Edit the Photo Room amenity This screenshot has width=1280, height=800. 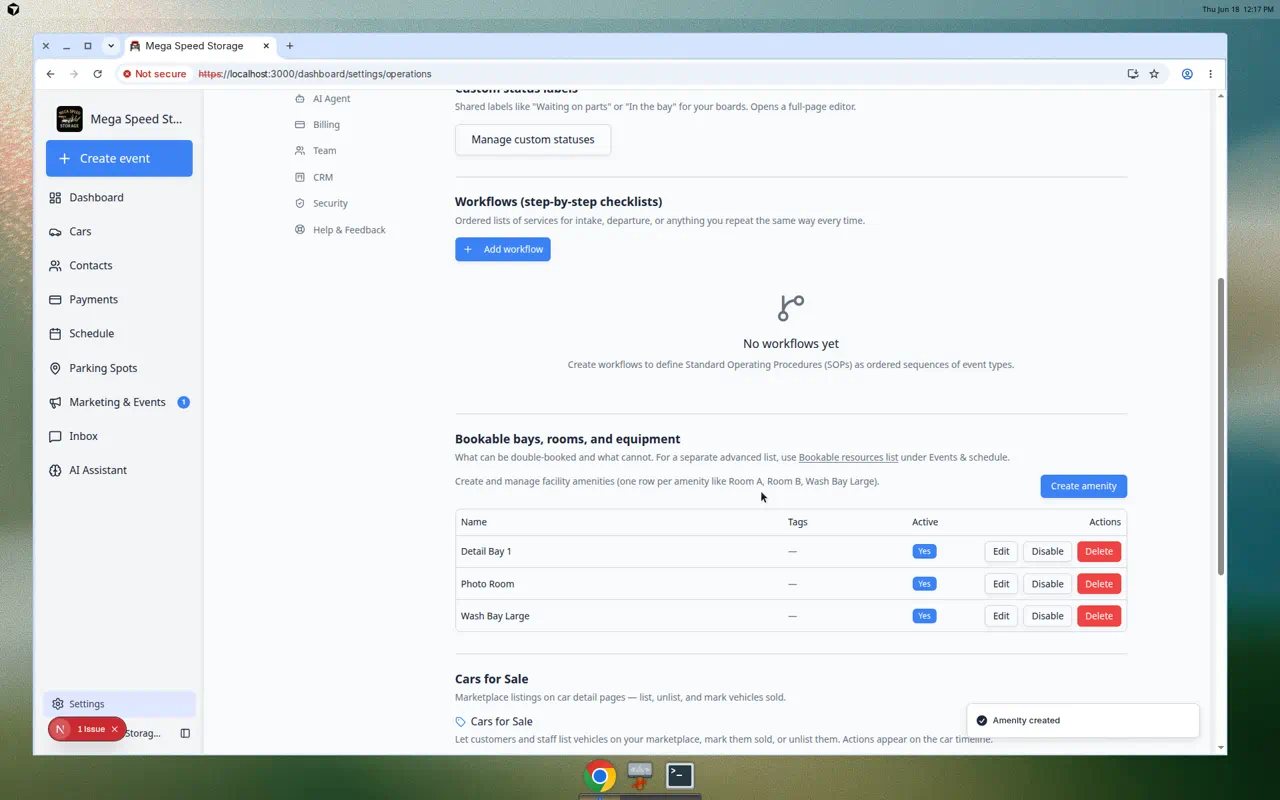1001,584
